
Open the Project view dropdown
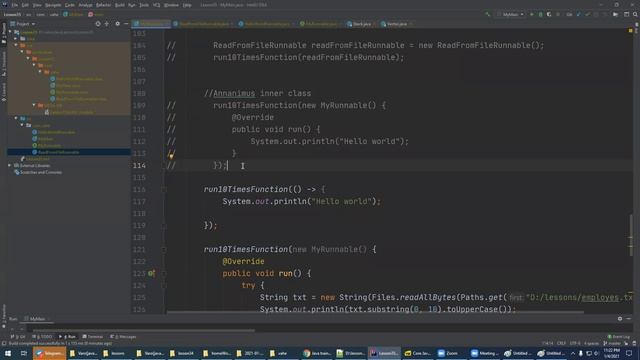[23, 24]
